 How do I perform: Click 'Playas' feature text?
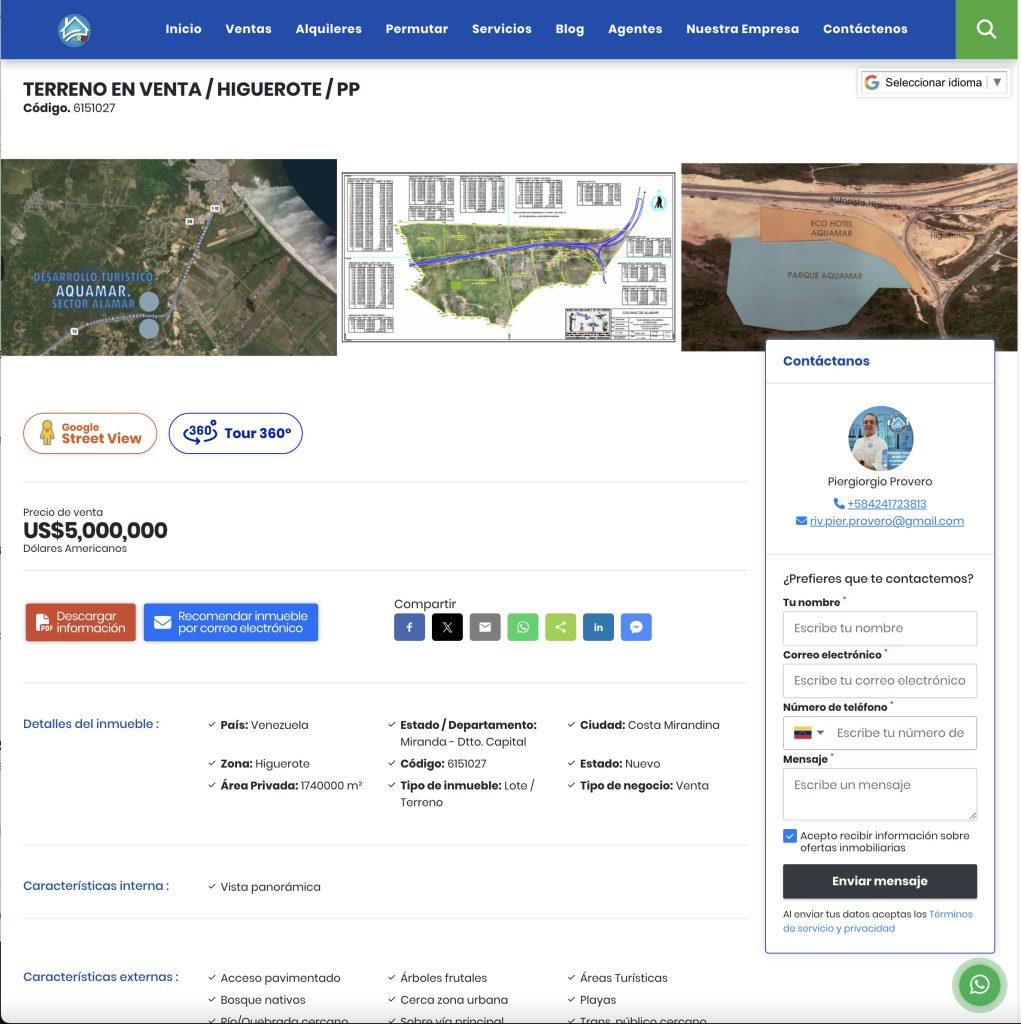pyautogui.click(x=598, y=1000)
